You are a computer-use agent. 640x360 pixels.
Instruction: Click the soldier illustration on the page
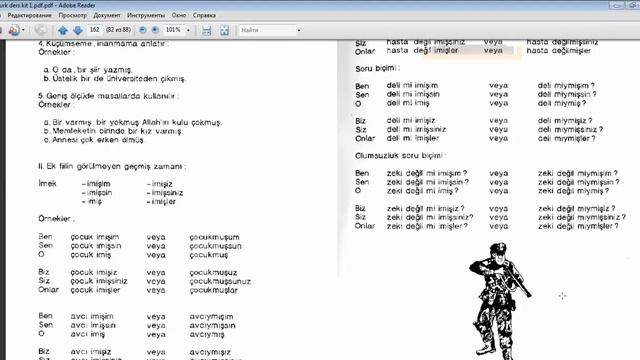click(500, 301)
